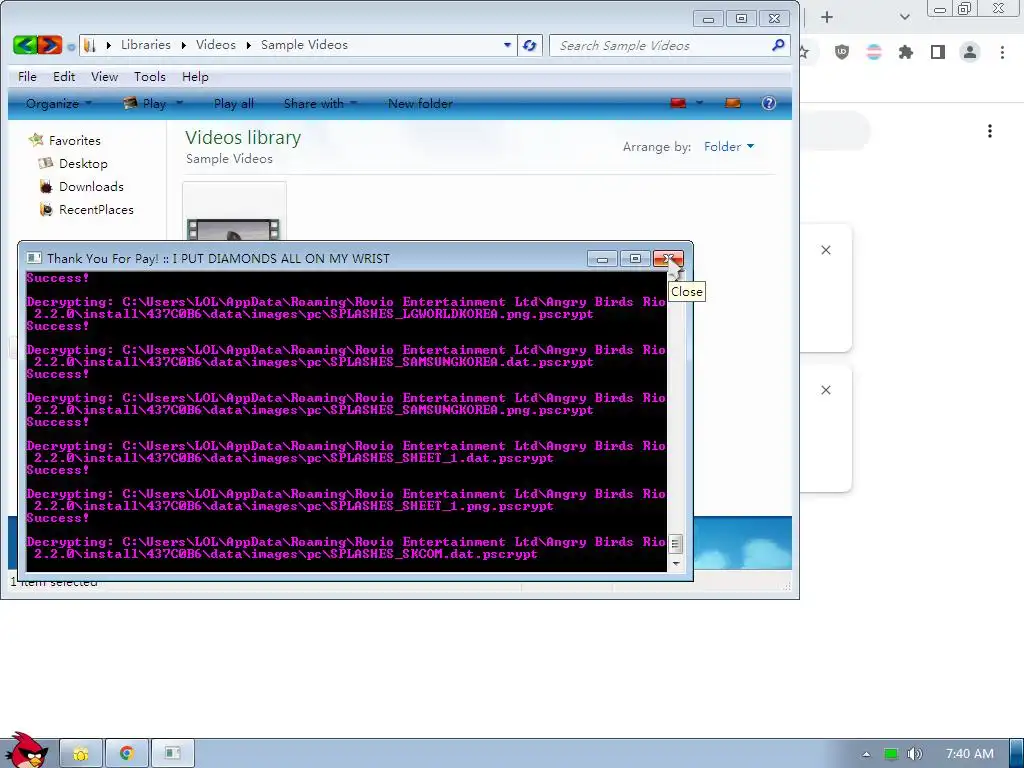Expand the arrow after Libraries in address bar
The image size is (1024, 768).
184,45
